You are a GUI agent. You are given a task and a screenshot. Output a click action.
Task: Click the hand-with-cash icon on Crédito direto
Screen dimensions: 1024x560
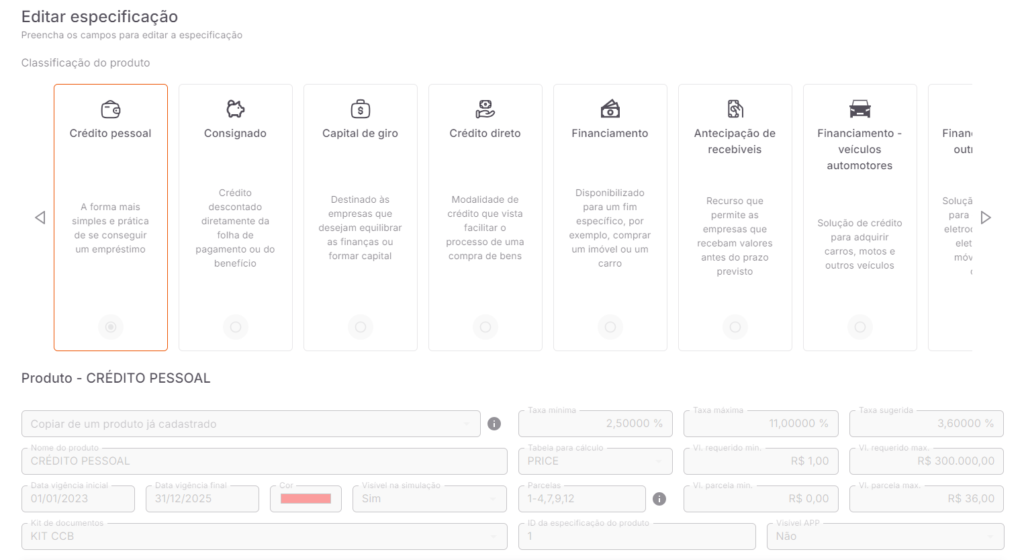pyautogui.click(x=485, y=109)
